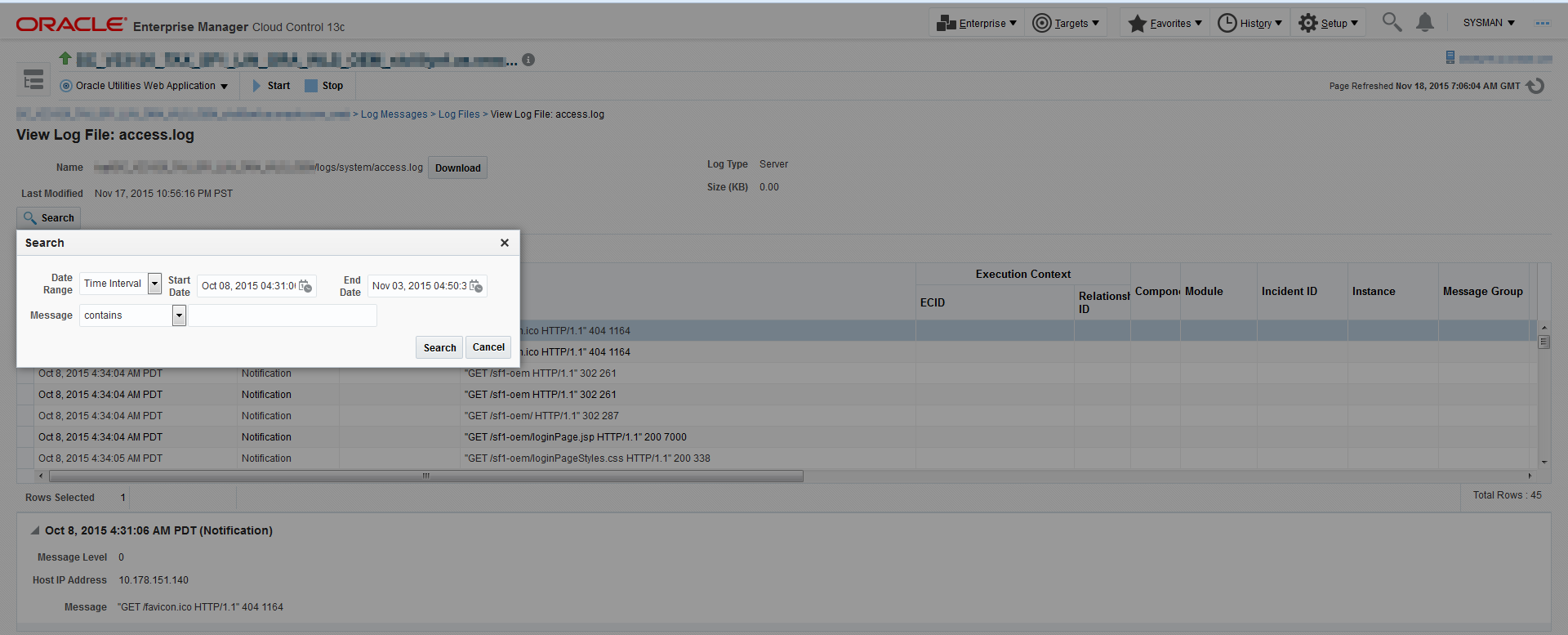Screen dimensions: 1568x635
Task: Open the End Date calendar picker
Action: 476,286
